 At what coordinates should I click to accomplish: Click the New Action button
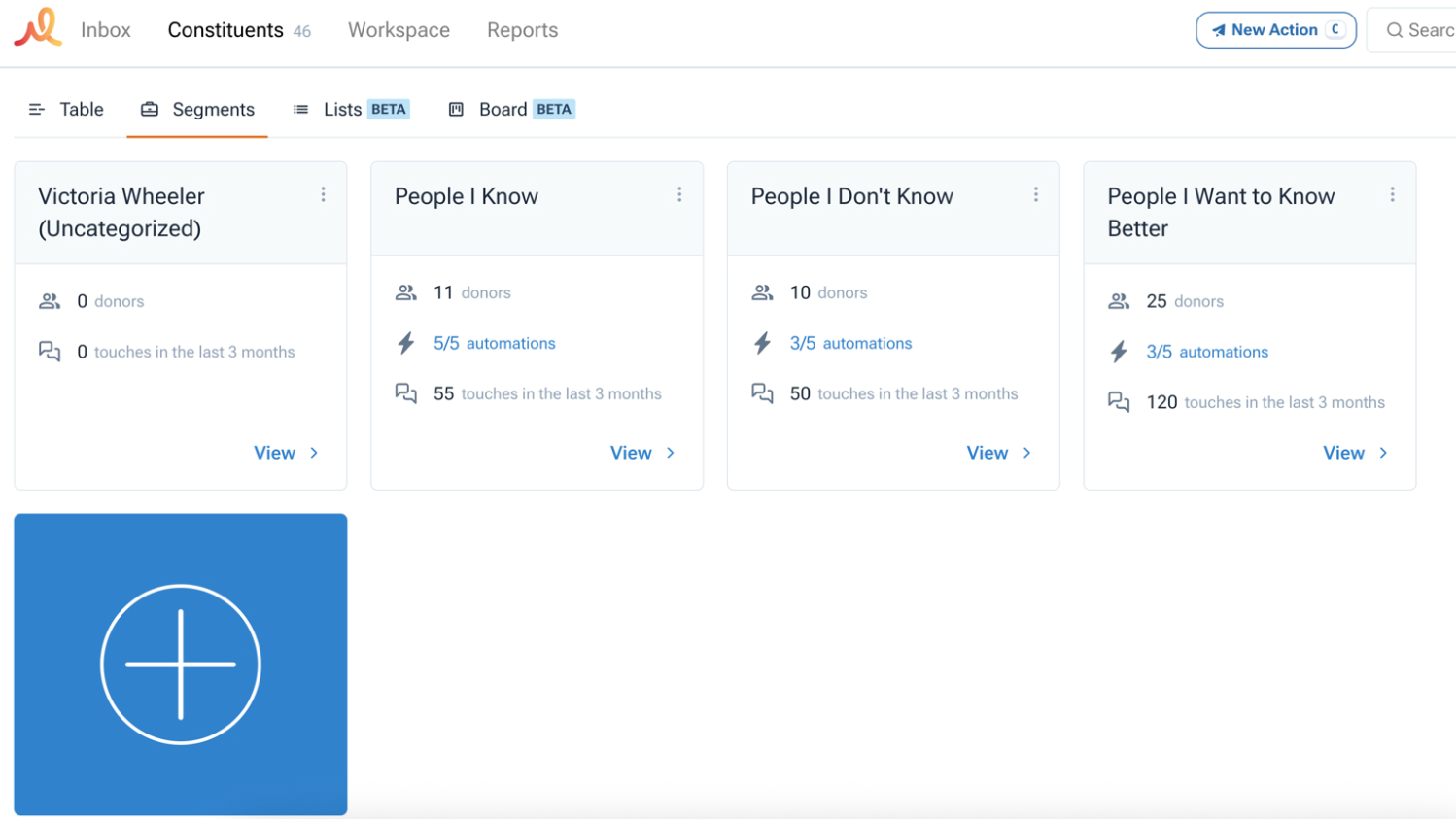coord(1275,30)
